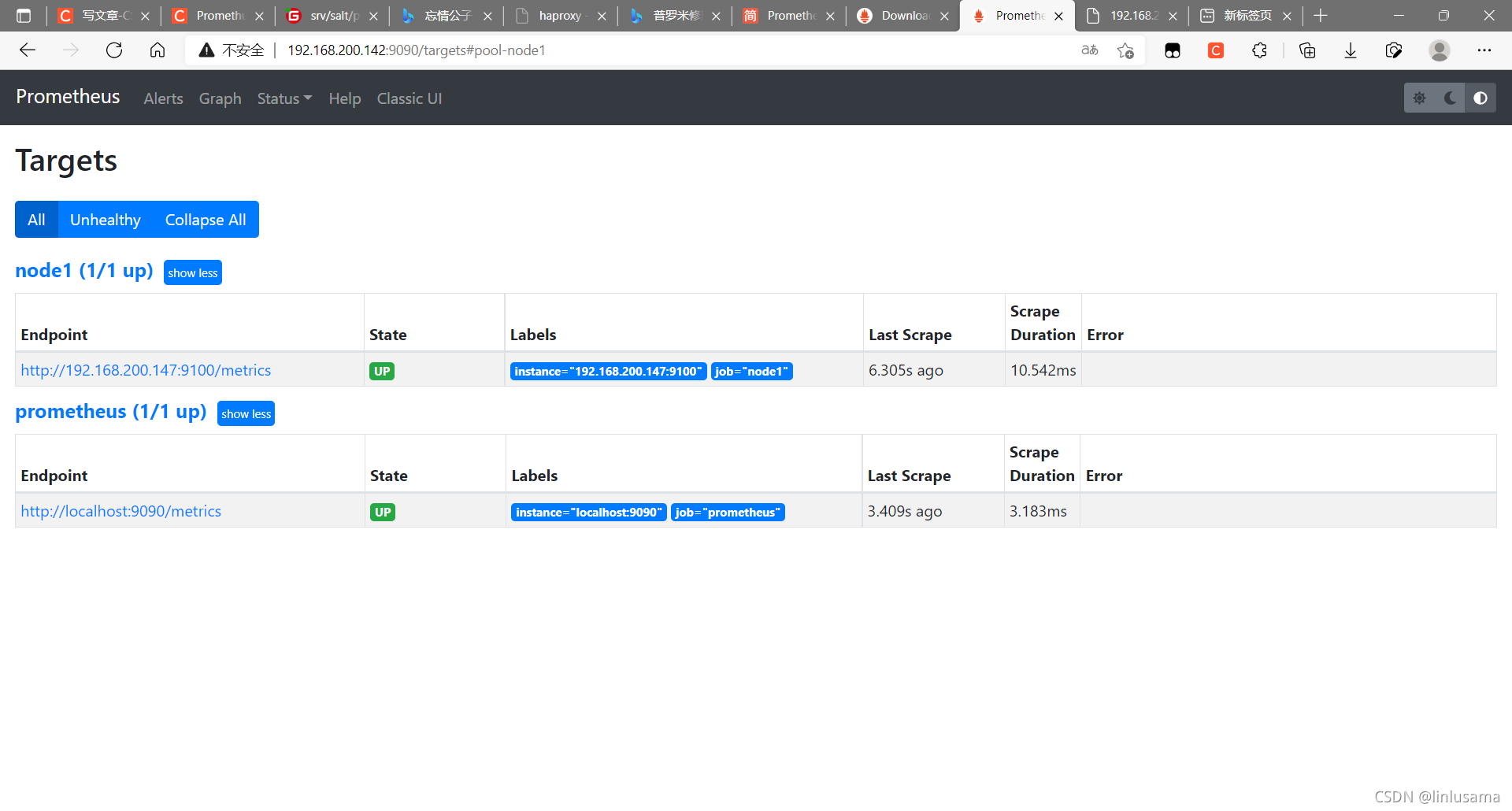Open the Graph page
1512x811 pixels.
point(220,98)
